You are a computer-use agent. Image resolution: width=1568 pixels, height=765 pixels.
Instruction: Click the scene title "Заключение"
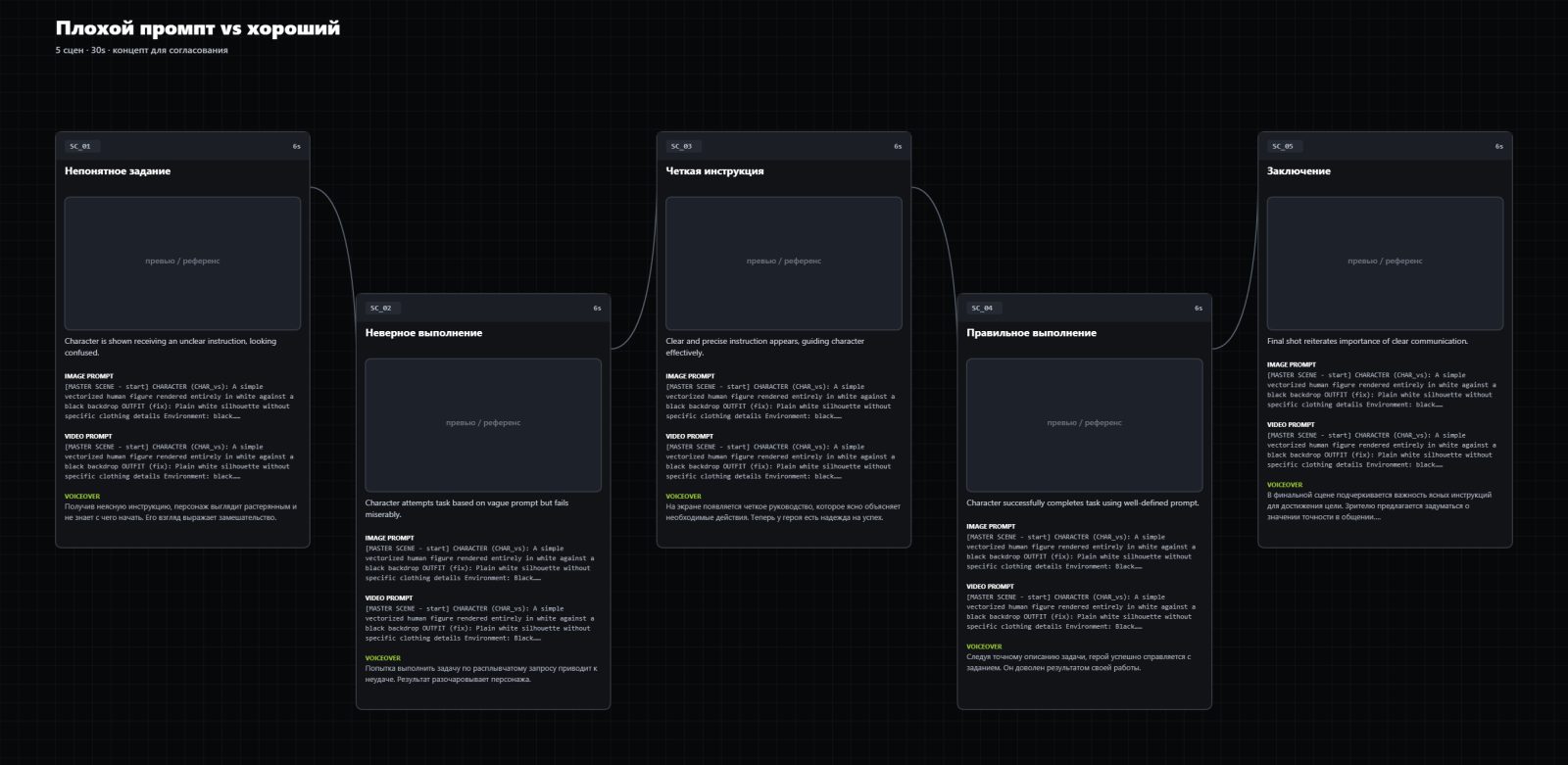click(x=1299, y=171)
